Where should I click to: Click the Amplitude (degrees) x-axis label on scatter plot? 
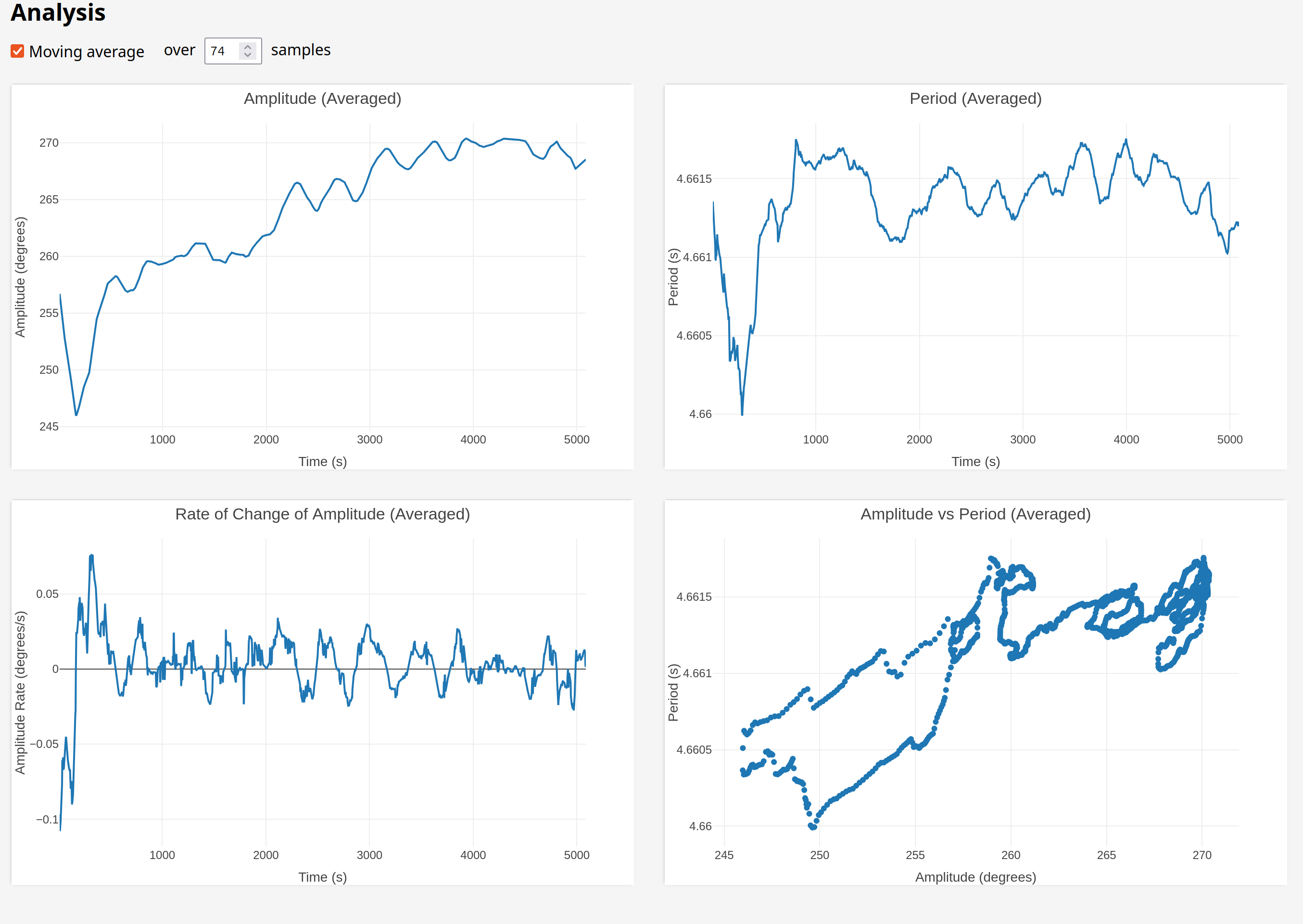(975, 877)
